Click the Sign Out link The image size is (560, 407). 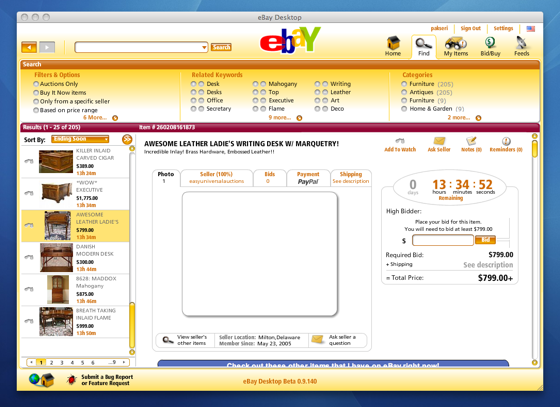point(470,28)
